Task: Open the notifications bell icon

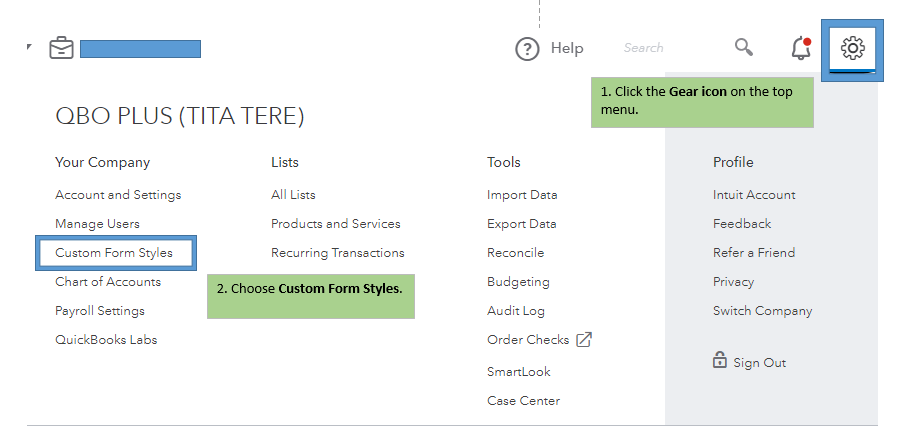Action: click(800, 47)
